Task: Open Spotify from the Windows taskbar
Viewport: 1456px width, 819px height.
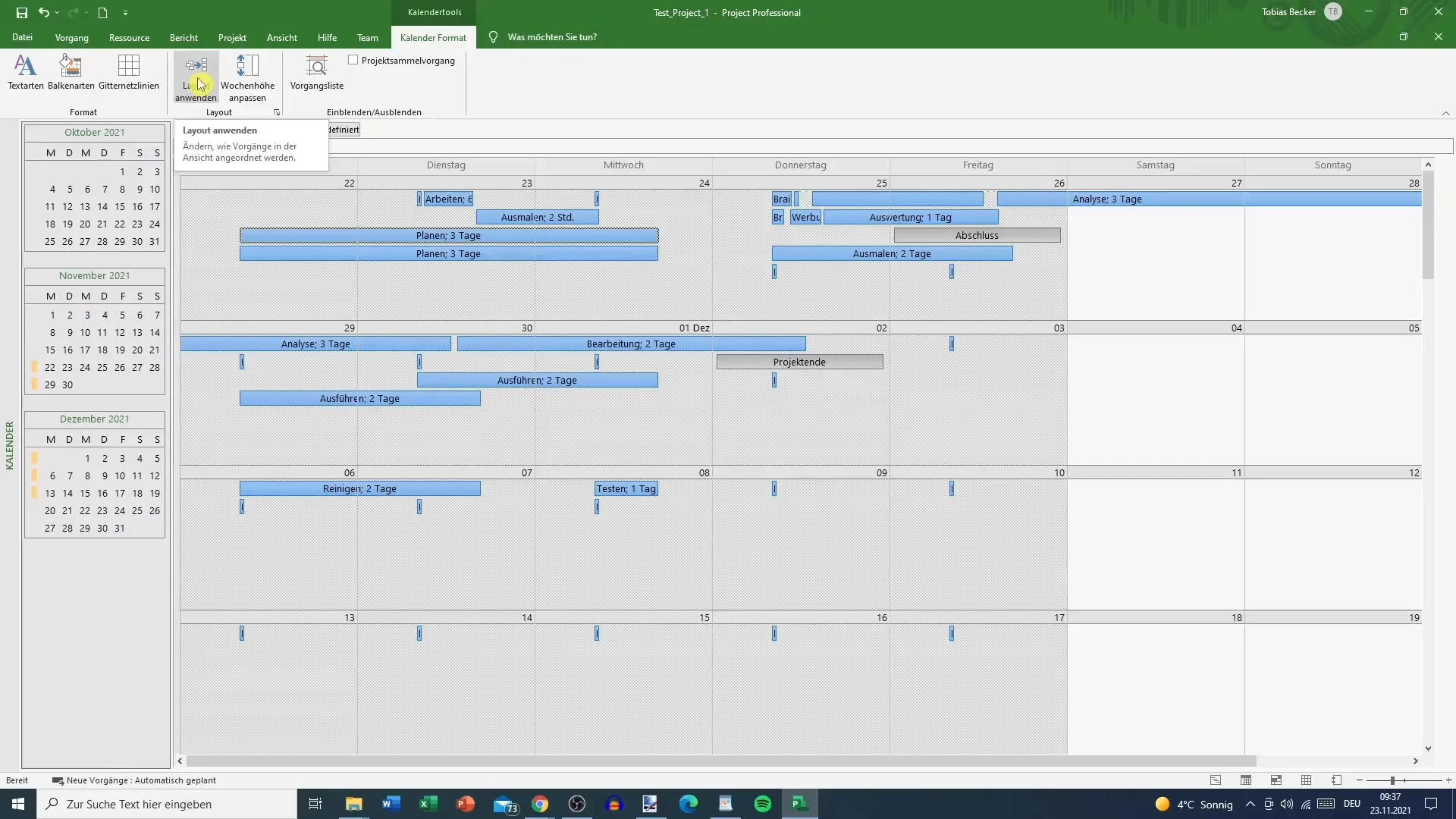Action: point(763,804)
